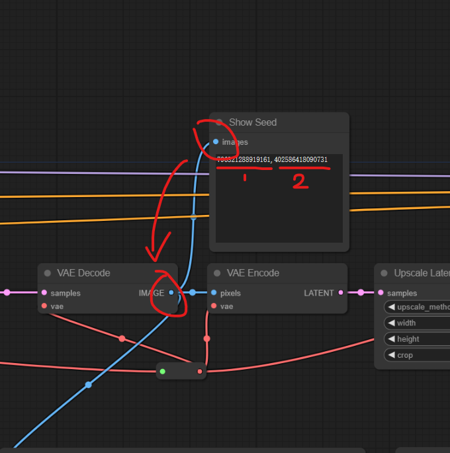Click the 'LATENT' output label in VAE Encode
The width and height of the screenshot is (450, 453).
319,293
